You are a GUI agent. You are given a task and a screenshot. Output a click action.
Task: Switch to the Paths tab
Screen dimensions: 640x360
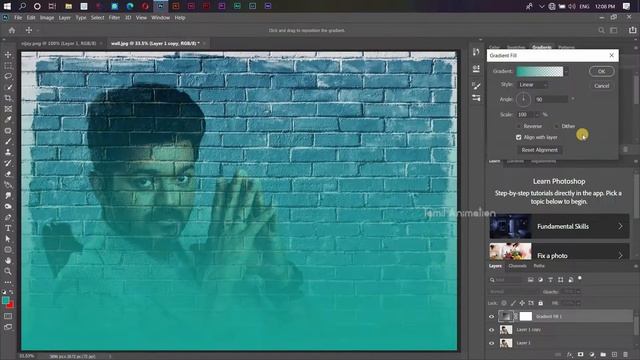tap(539, 266)
